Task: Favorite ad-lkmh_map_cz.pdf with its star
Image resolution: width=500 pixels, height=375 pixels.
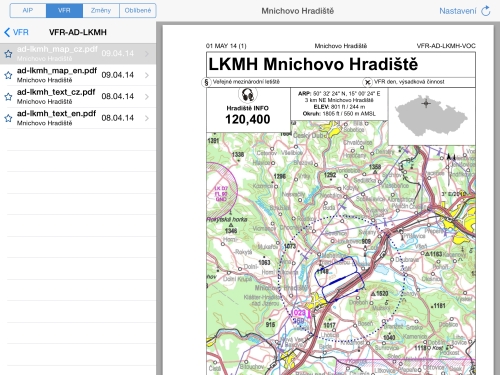Action: (x=8, y=54)
